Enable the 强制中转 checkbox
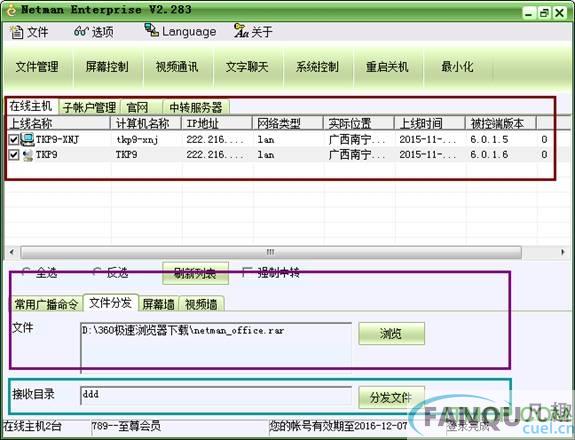 (x=247, y=272)
